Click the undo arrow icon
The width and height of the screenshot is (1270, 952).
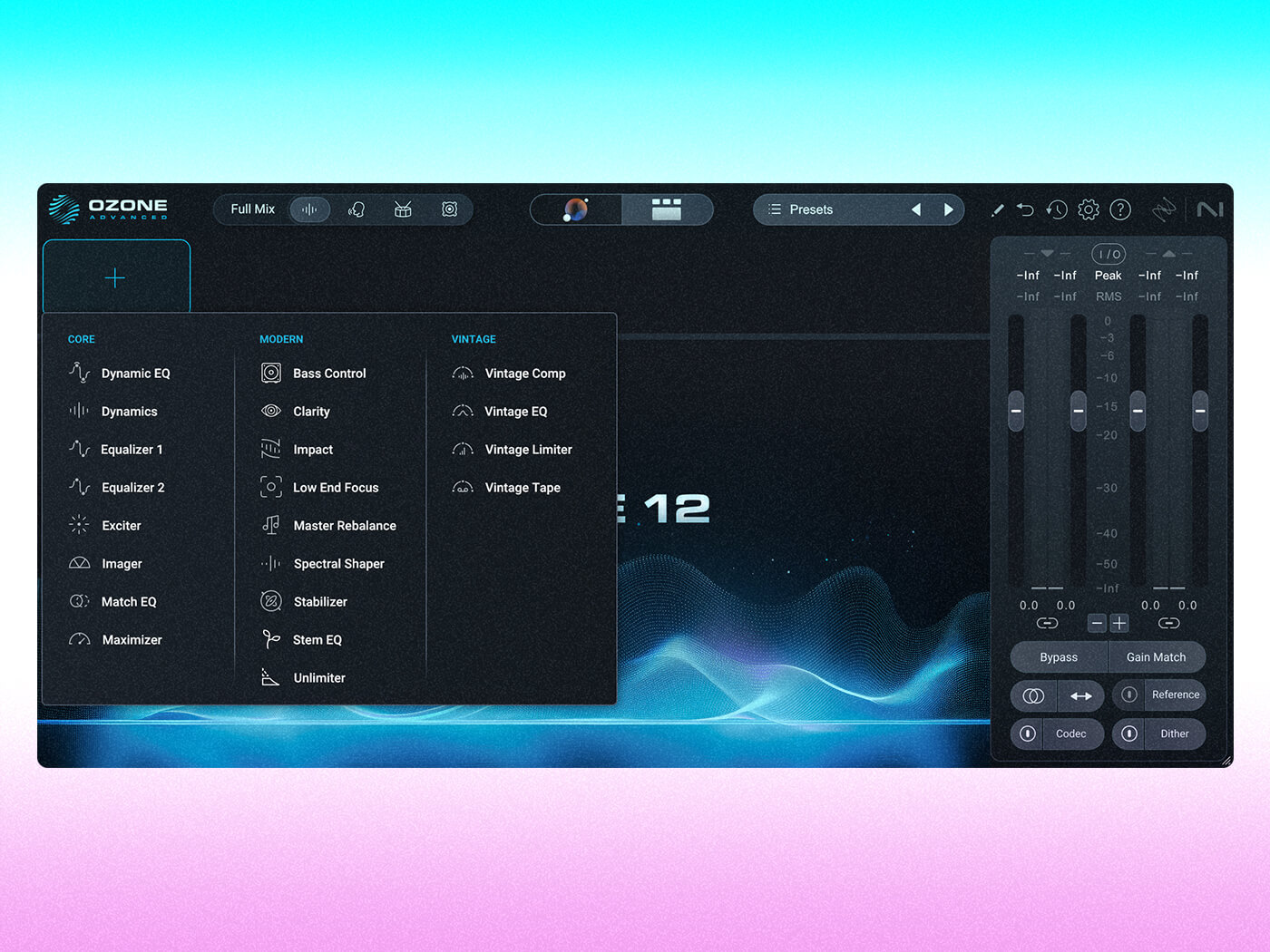(x=1025, y=209)
